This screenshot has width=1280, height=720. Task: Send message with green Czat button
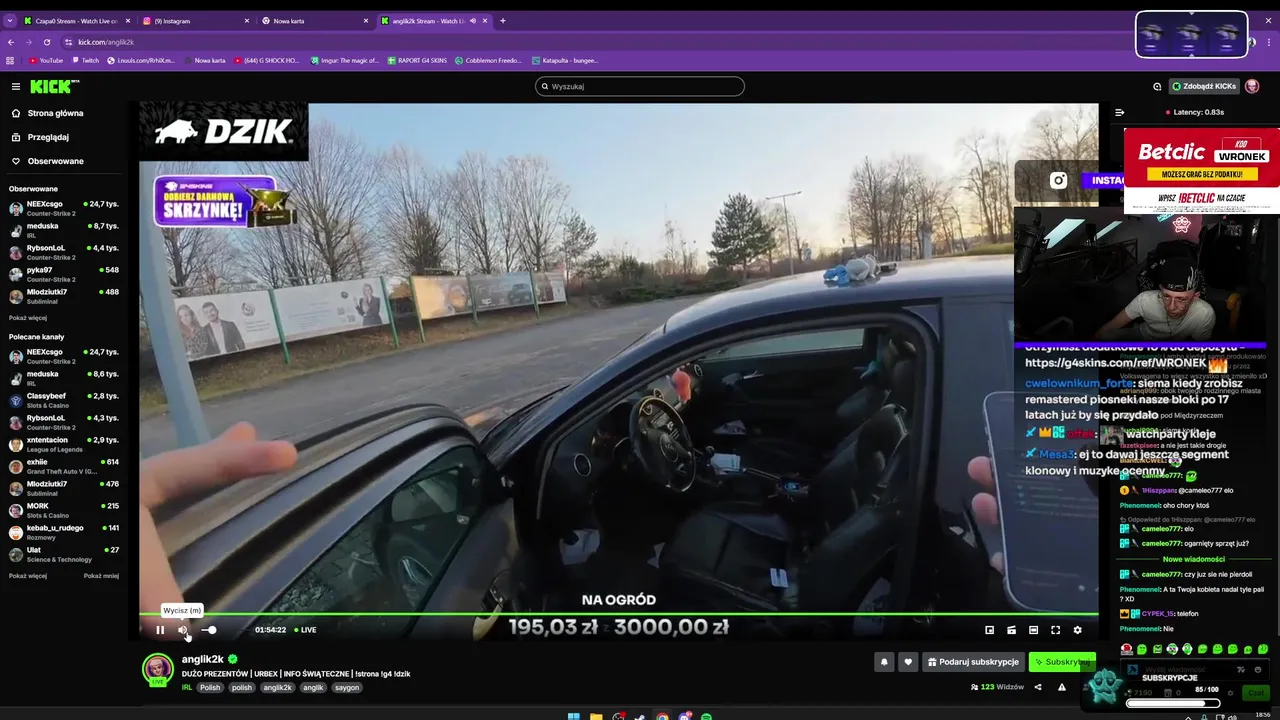tap(1256, 692)
